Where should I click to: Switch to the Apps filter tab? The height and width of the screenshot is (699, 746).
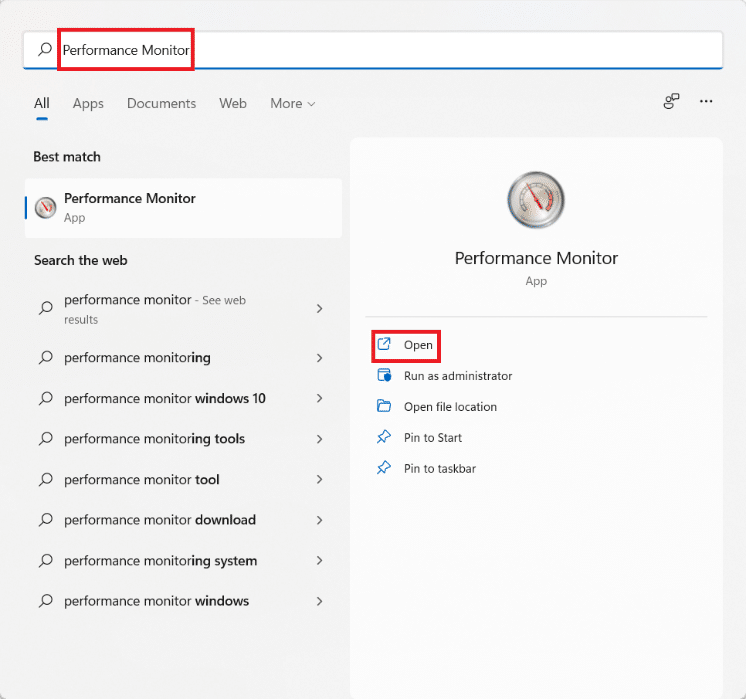click(x=88, y=104)
